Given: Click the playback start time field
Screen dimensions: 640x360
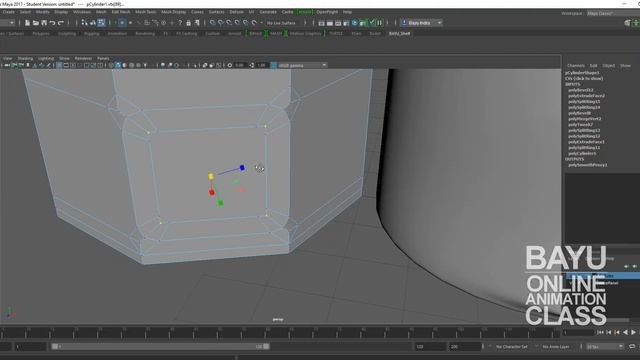Looking at the screenshot, I should [x=31, y=347].
